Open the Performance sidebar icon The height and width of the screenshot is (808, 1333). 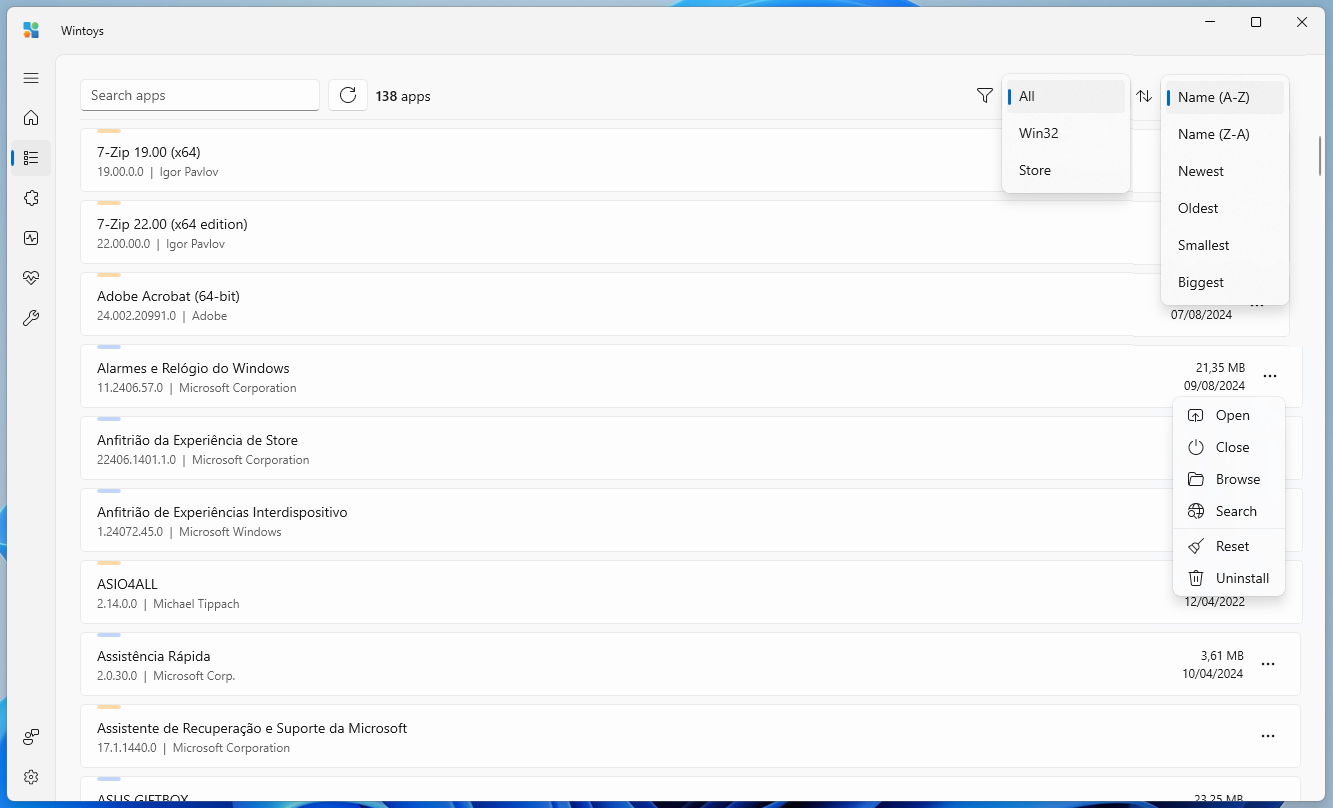tap(31, 238)
